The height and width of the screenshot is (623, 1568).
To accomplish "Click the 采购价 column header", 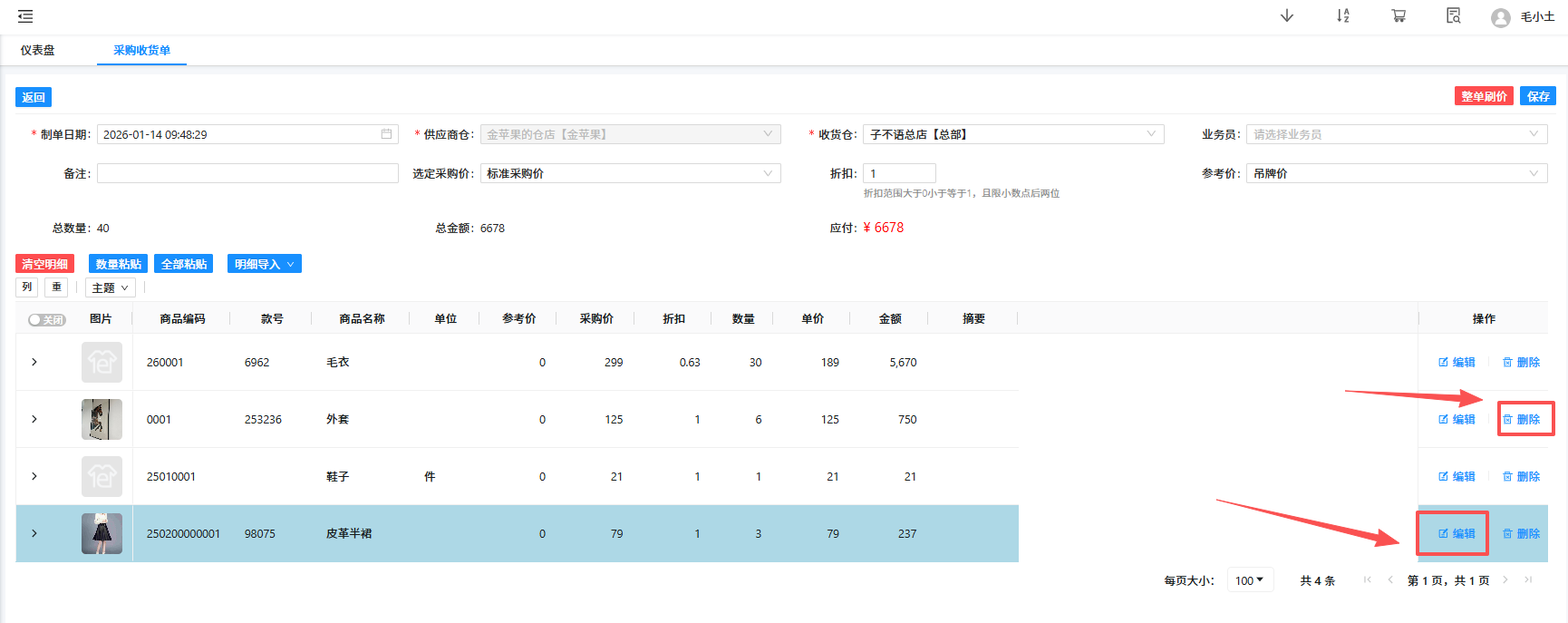I will pos(596,318).
